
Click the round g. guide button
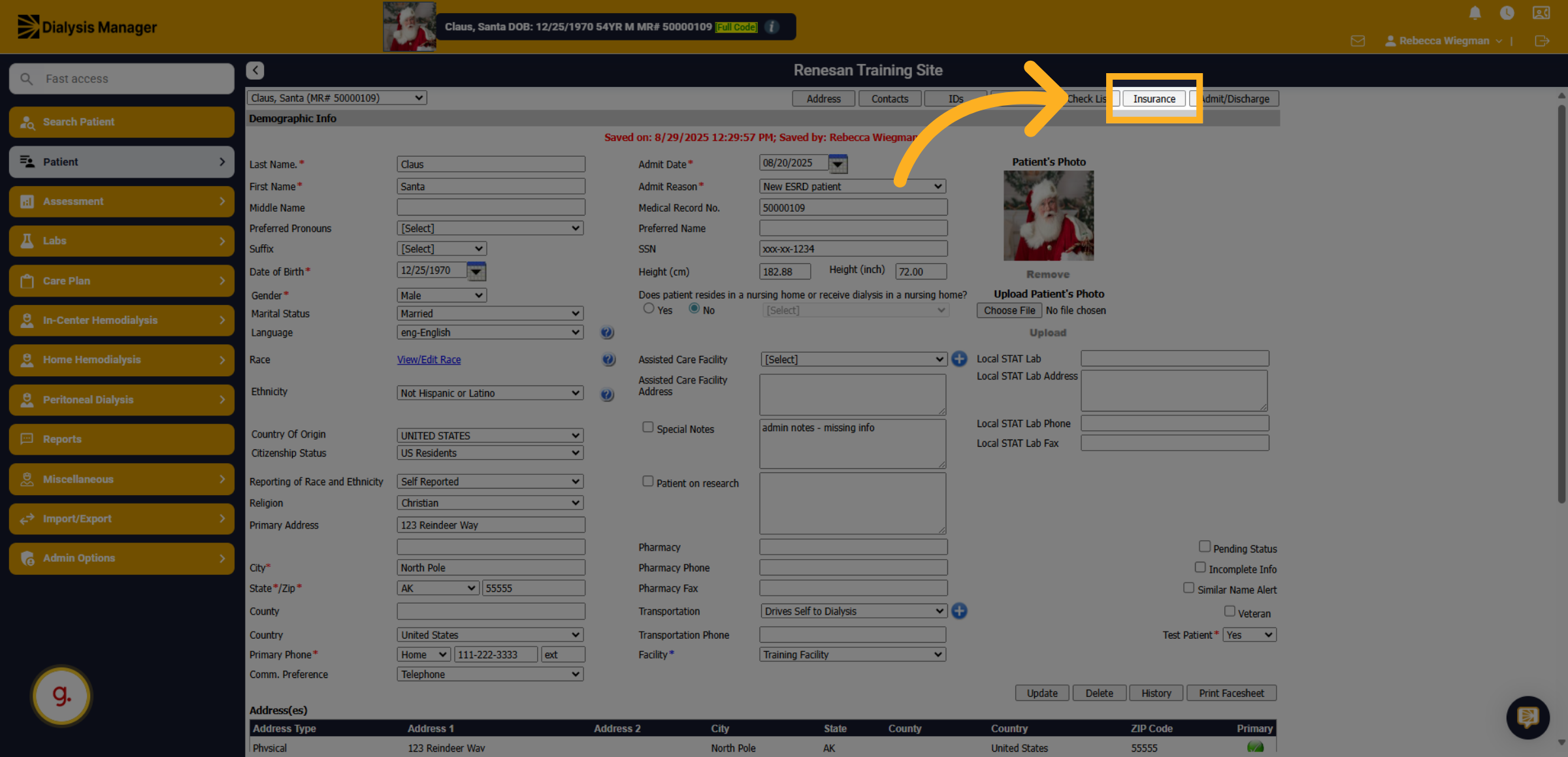61,696
